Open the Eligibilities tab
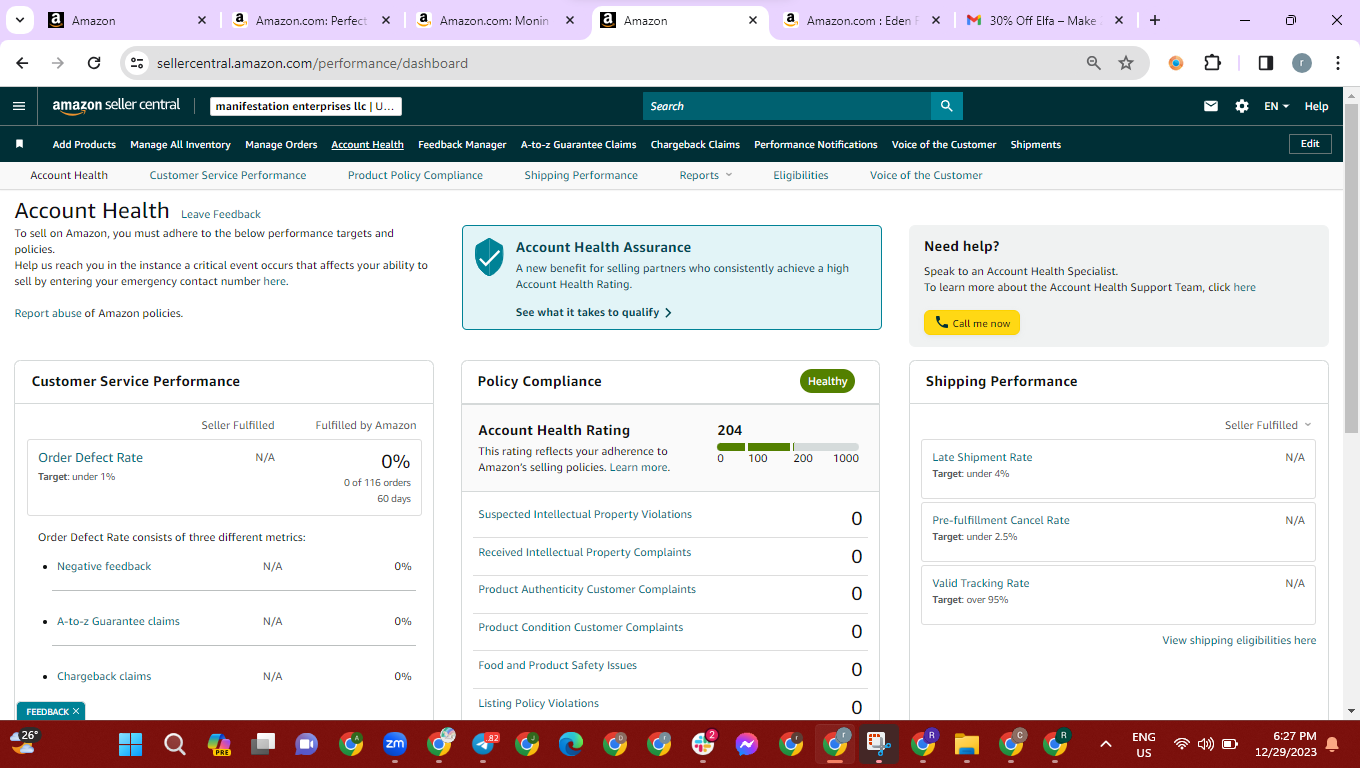1360x768 pixels. [801, 175]
